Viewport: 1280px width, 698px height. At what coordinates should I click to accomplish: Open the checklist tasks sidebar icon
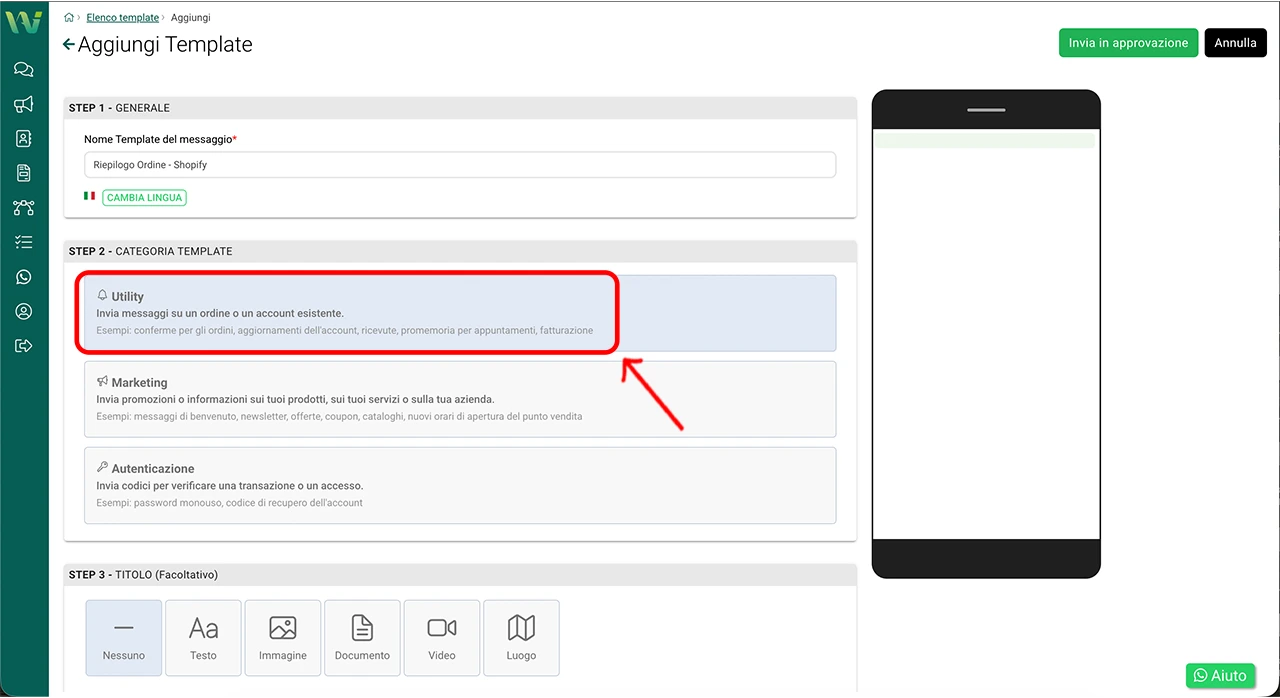24,242
